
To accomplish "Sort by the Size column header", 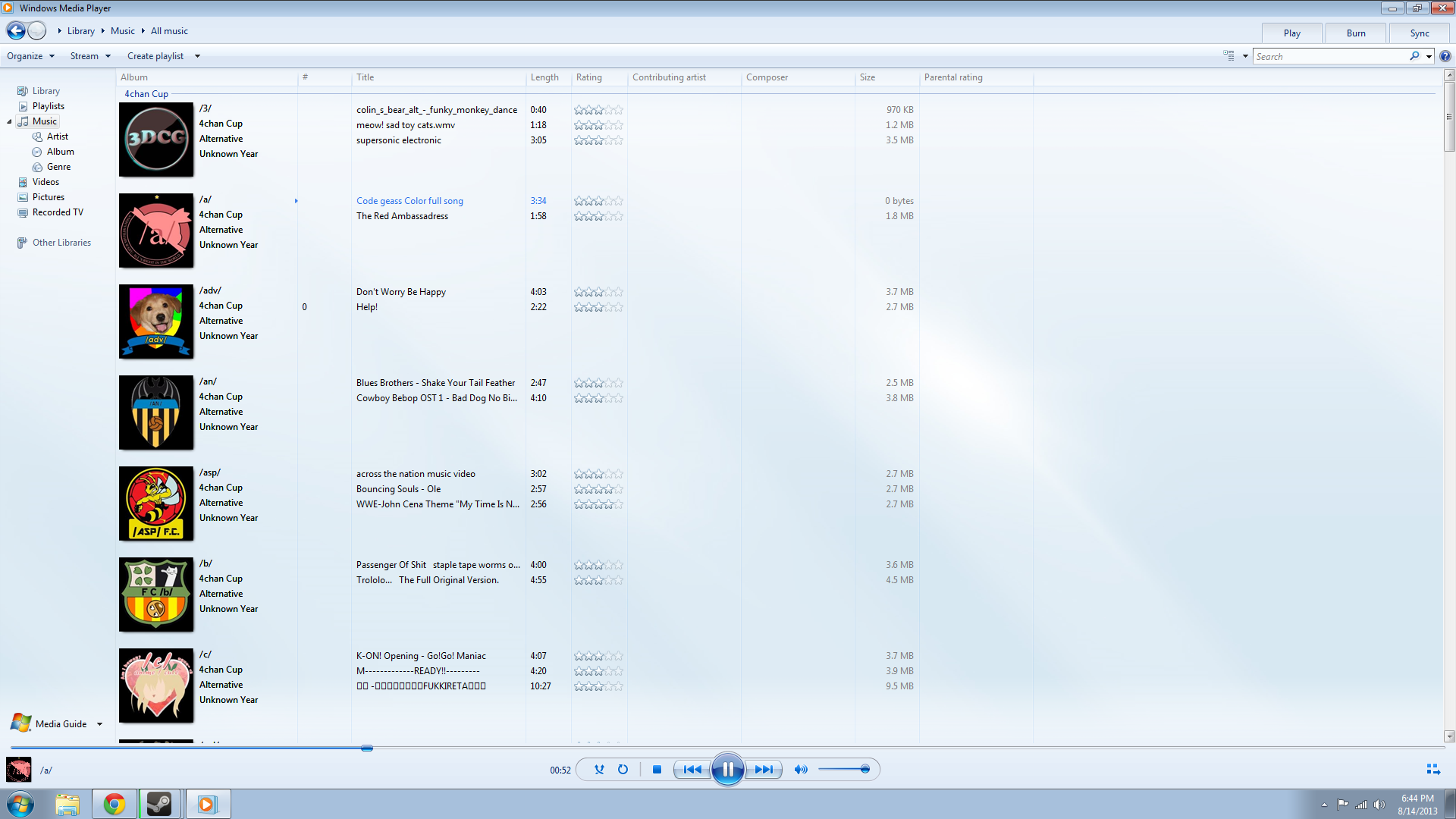I will tap(886, 77).
